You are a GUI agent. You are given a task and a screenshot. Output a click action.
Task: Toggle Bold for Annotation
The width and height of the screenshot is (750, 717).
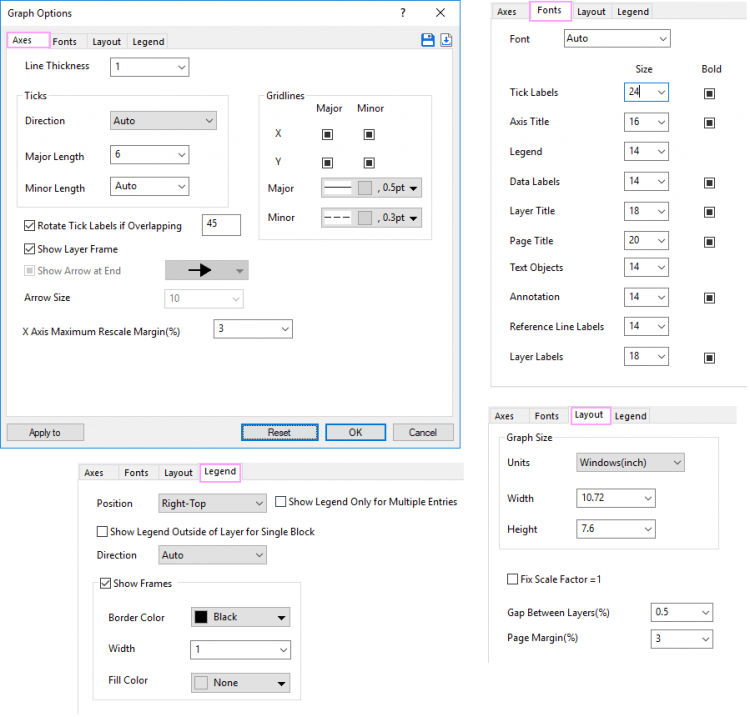[x=709, y=298]
